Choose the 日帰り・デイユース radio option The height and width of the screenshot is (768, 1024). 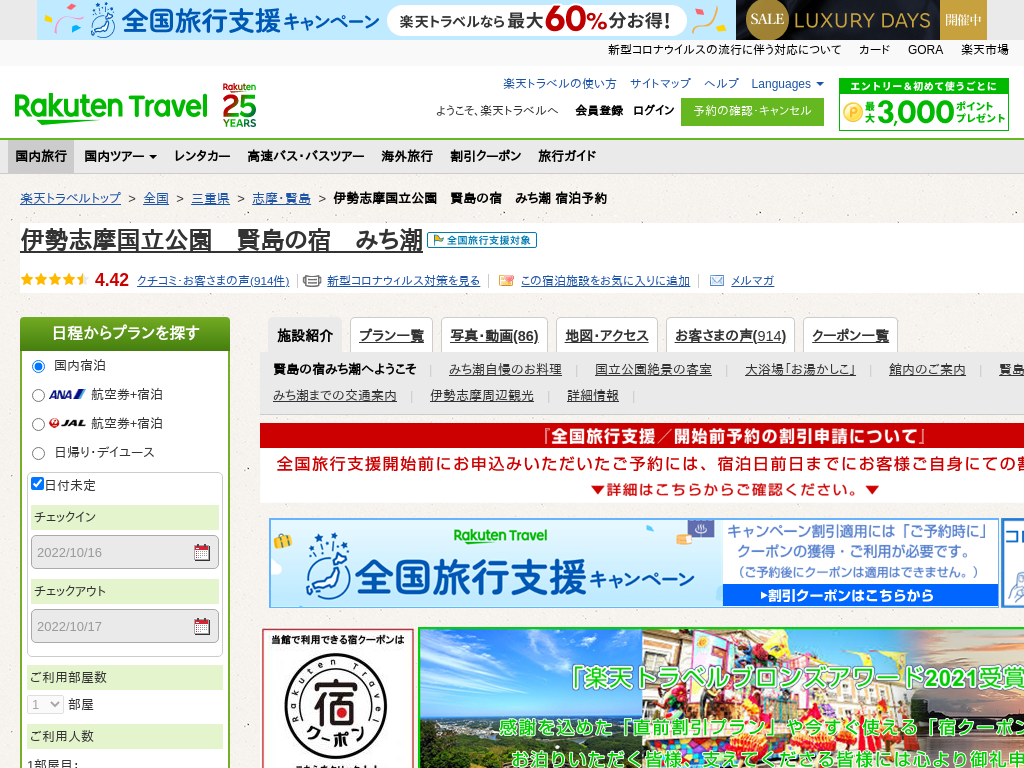(x=39, y=453)
